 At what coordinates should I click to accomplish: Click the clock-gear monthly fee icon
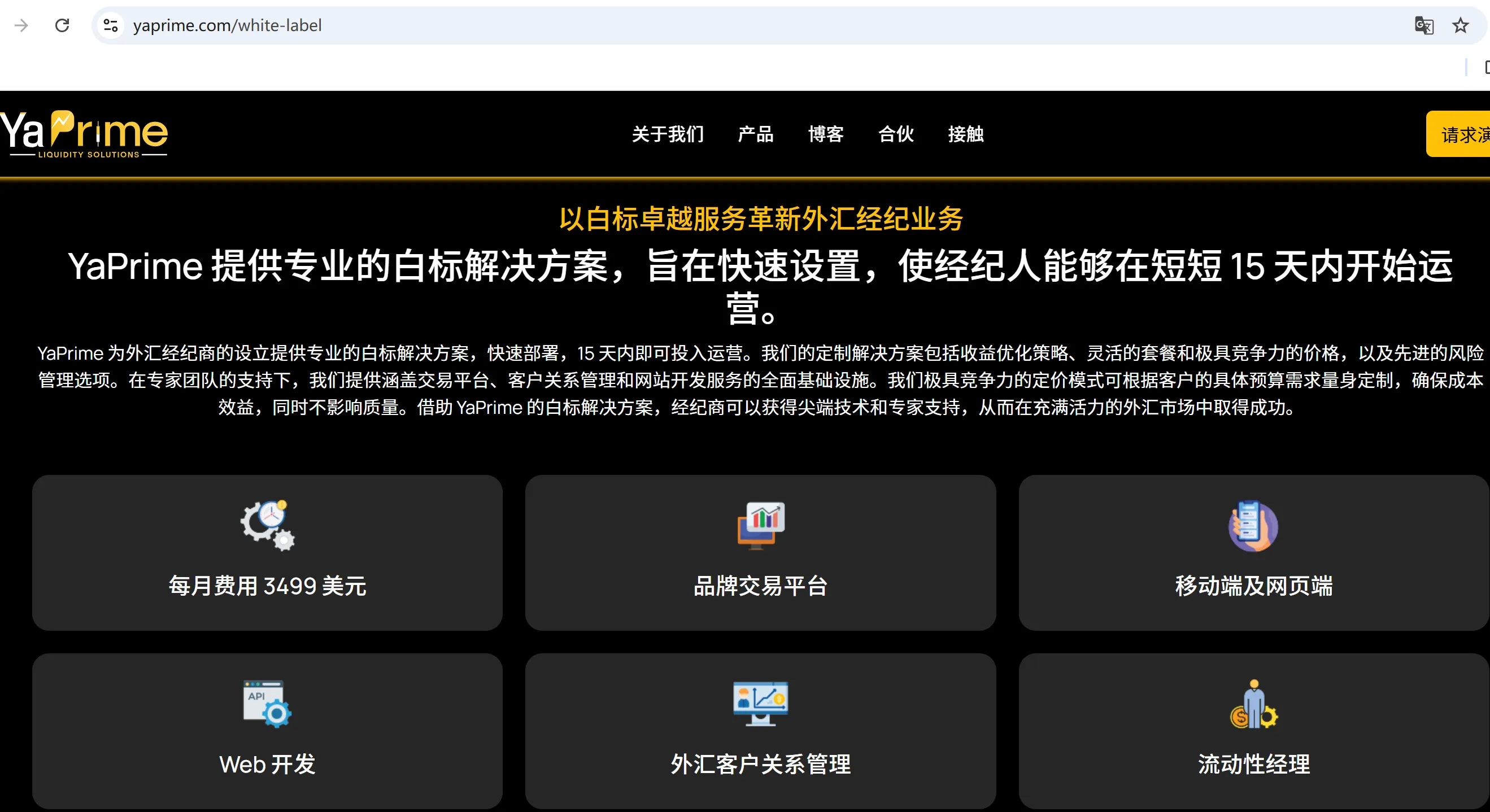click(x=268, y=525)
